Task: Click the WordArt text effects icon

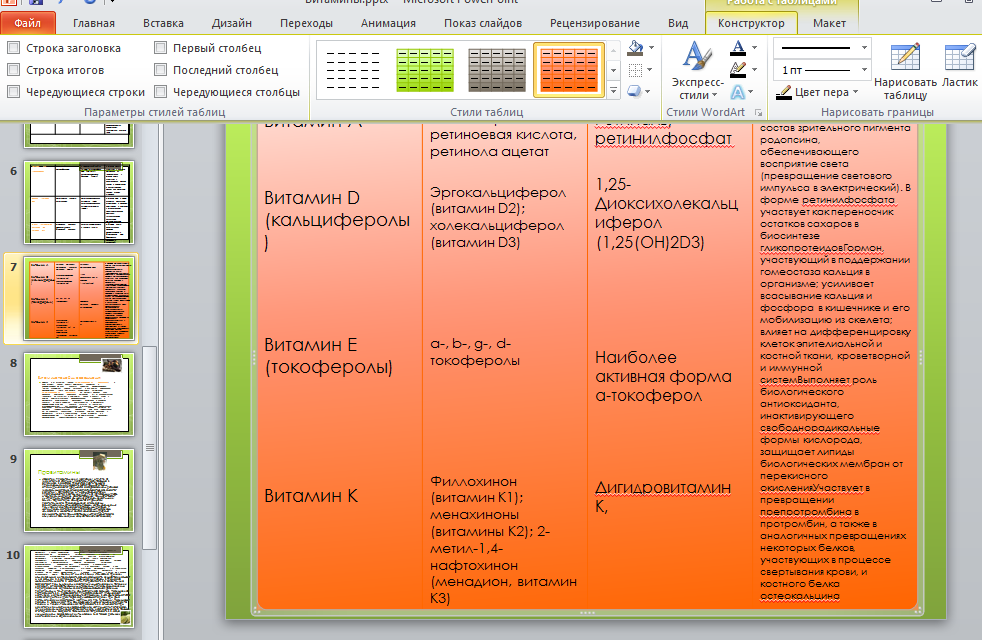Action: coord(738,92)
